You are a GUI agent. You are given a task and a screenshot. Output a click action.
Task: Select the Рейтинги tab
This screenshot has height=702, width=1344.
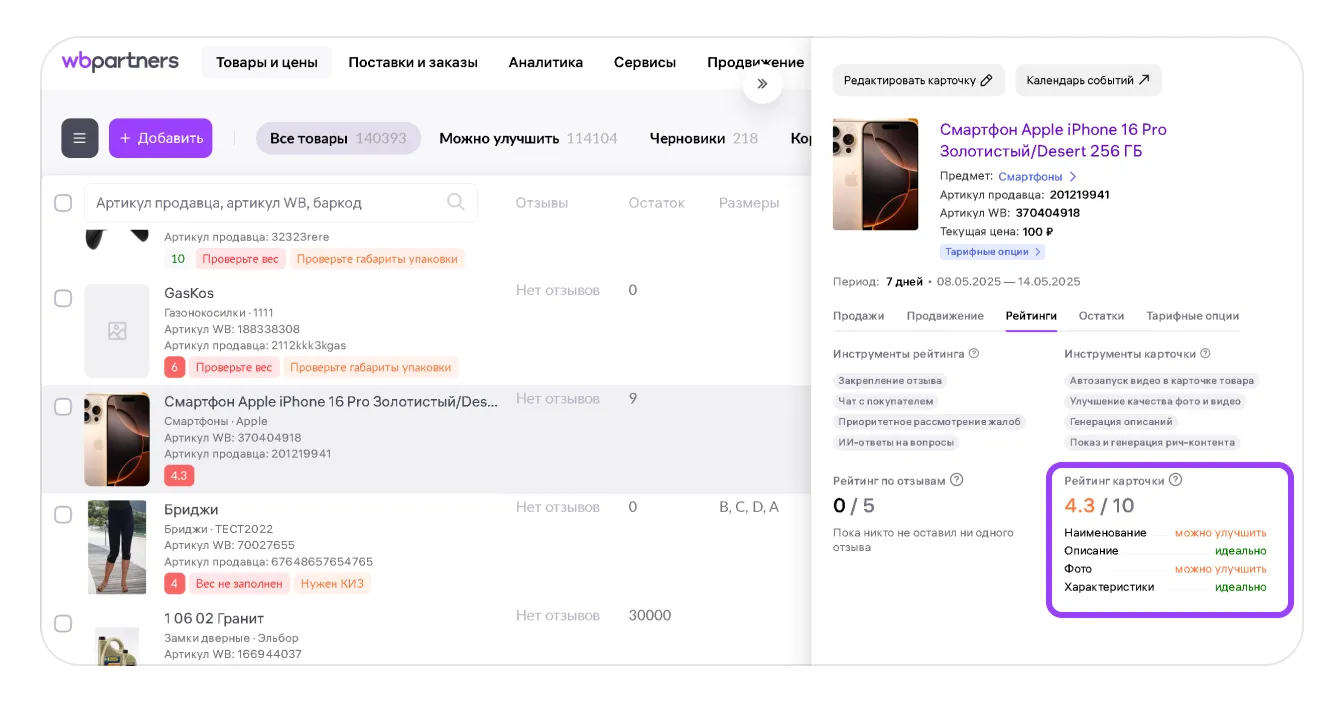coord(1031,316)
